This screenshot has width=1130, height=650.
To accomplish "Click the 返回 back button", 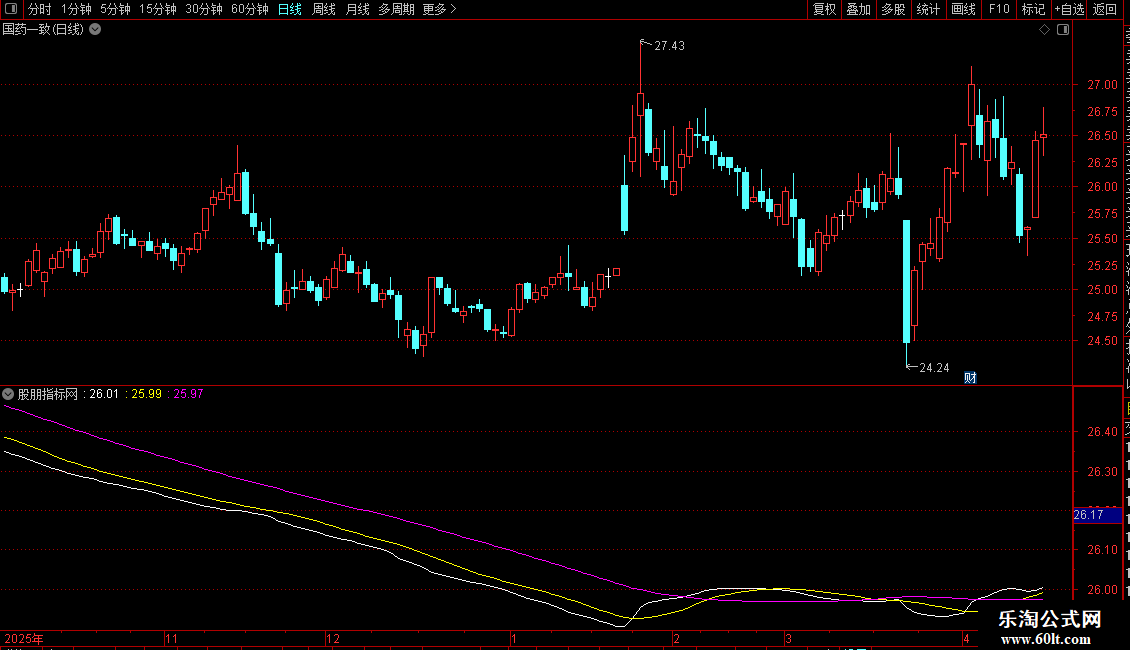I will pyautogui.click(x=1104, y=9).
